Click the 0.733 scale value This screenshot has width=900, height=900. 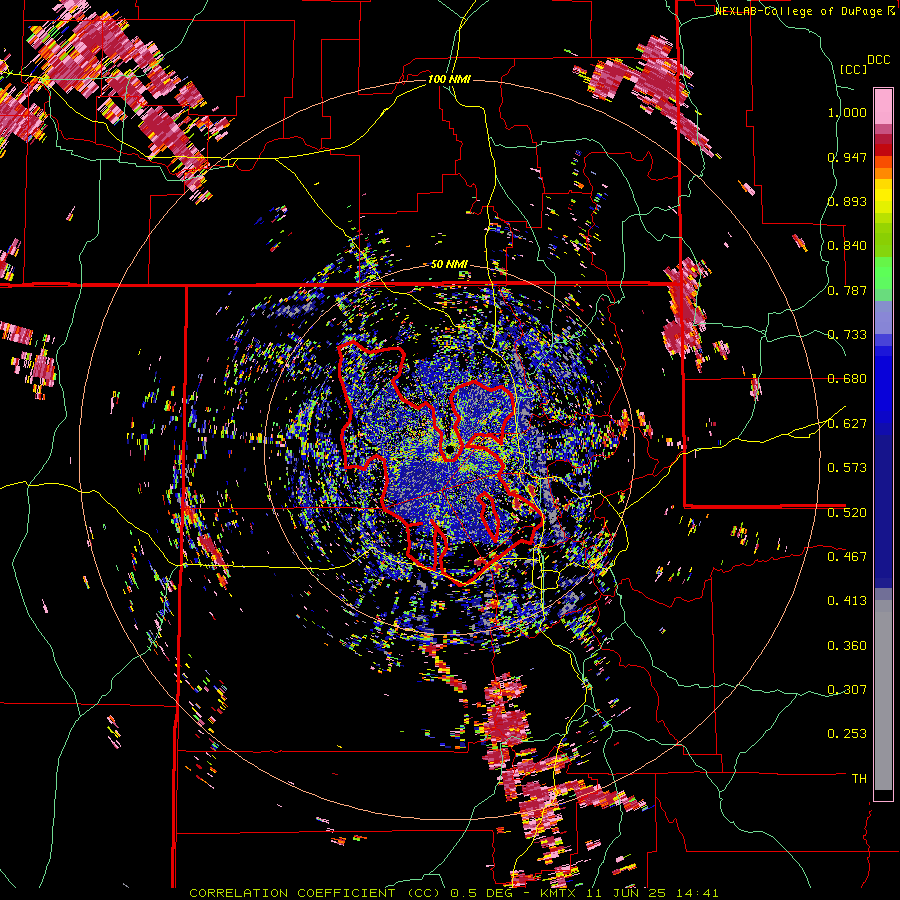tap(847, 335)
